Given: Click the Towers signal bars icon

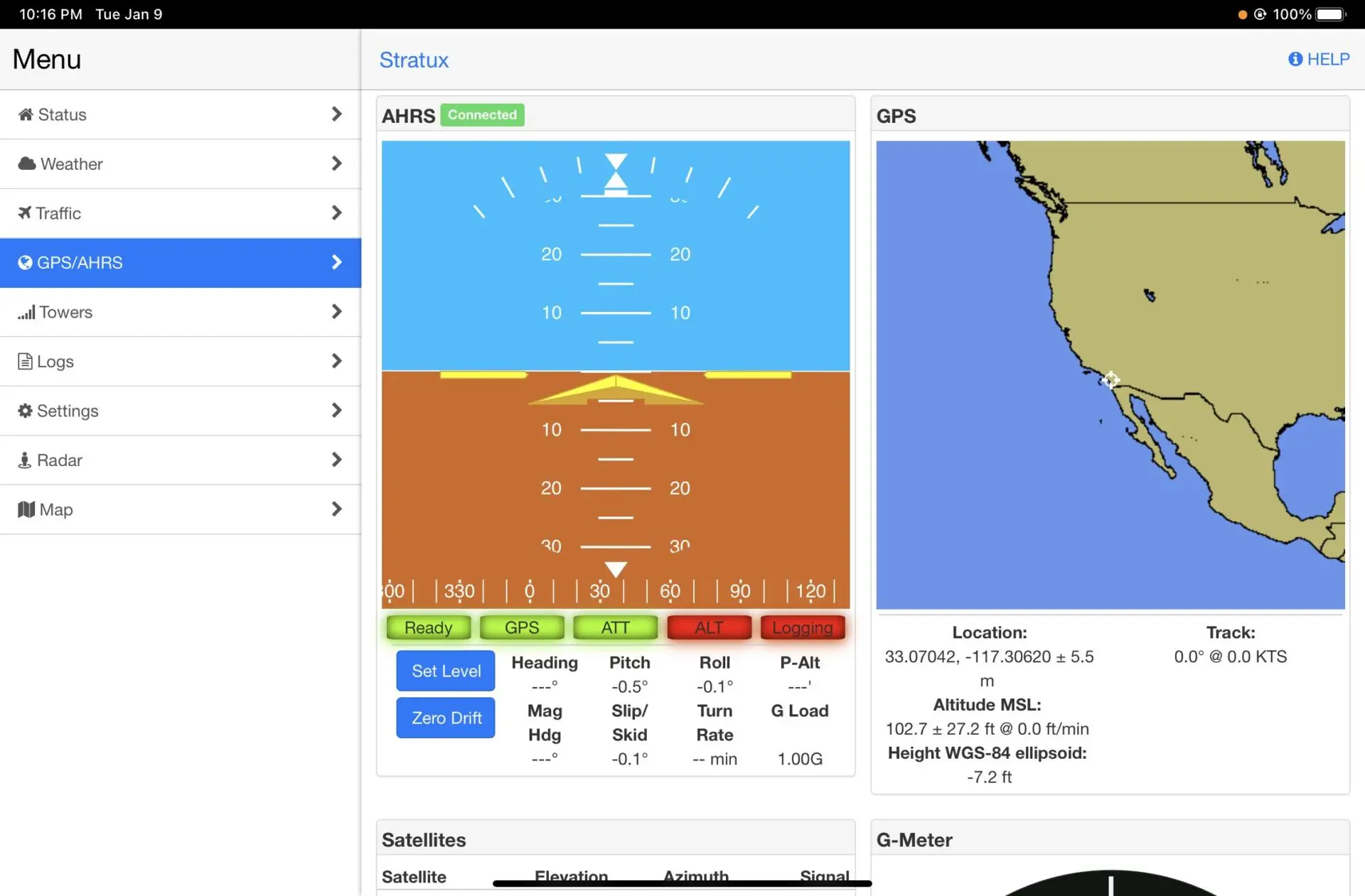Looking at the screenshot, I should [x=26, y=312].
